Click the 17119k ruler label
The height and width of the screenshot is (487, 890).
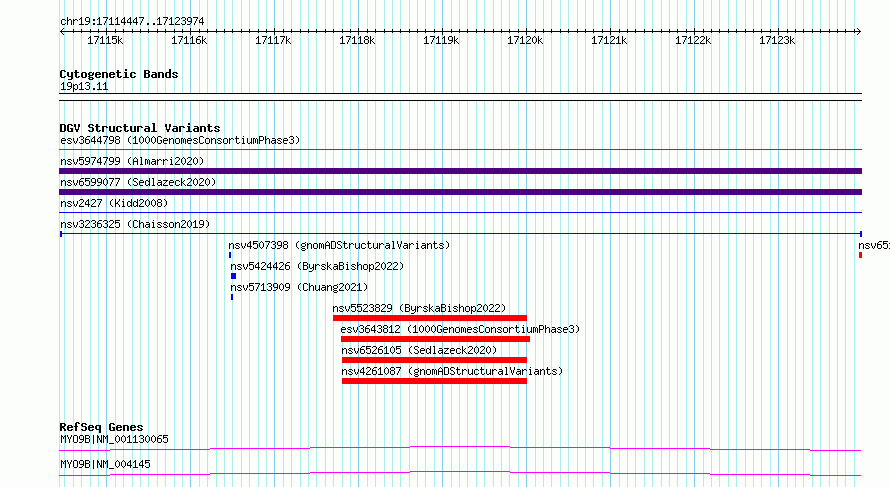click(441, 40)
